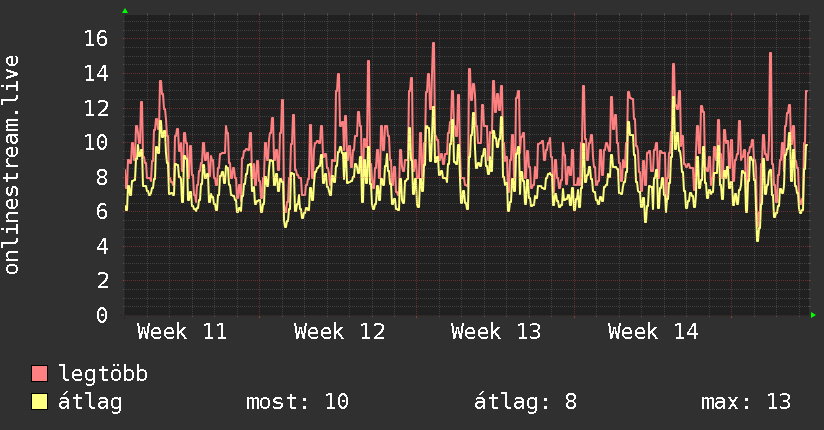The image size is (824, 430).
Task: Click the 'most: 10' value
Action: pos(297,402)
